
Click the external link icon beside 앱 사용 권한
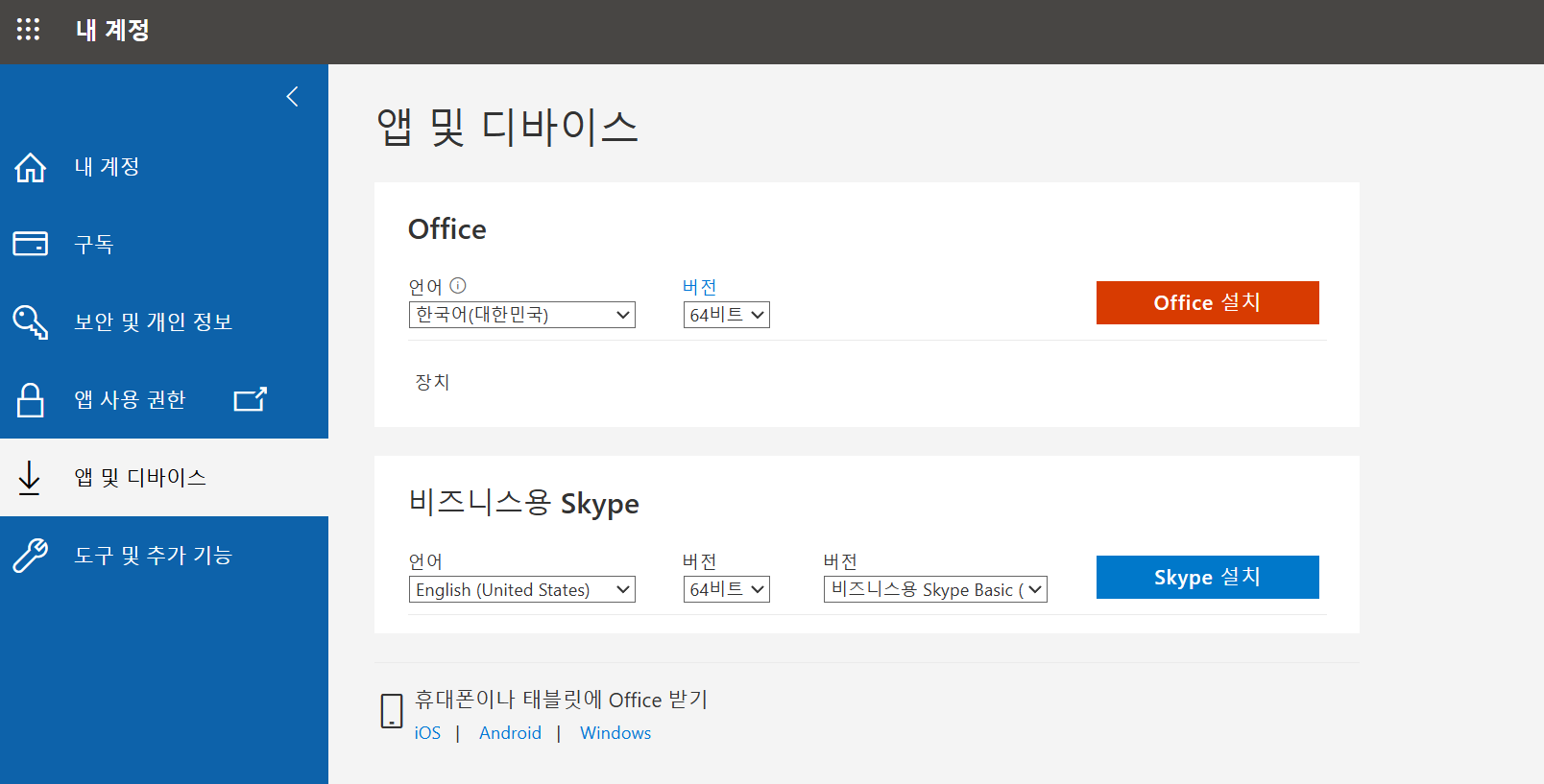251,399
